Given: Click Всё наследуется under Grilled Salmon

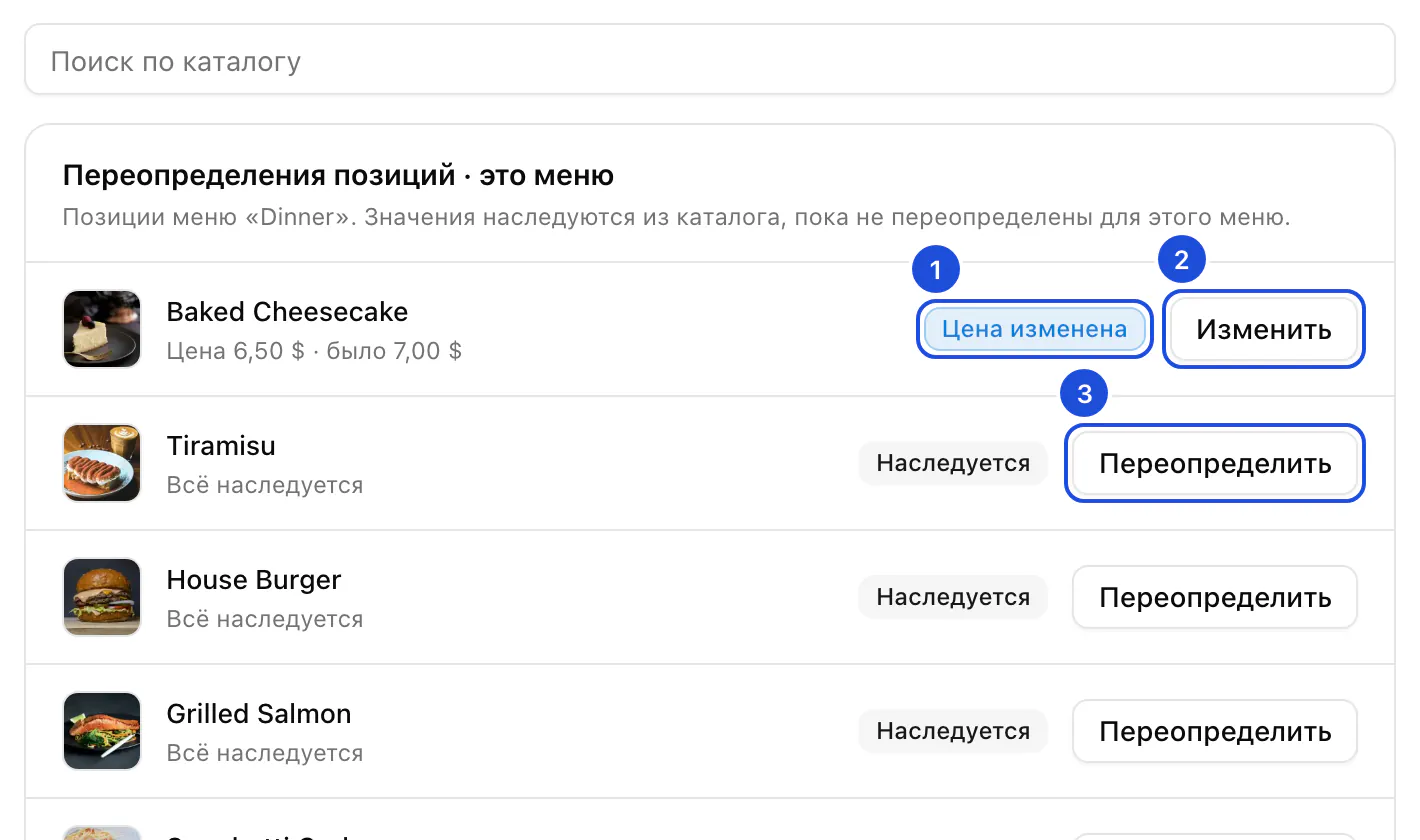Looking at the screenshot, I should pyautogui.click(x=265, y=753).
